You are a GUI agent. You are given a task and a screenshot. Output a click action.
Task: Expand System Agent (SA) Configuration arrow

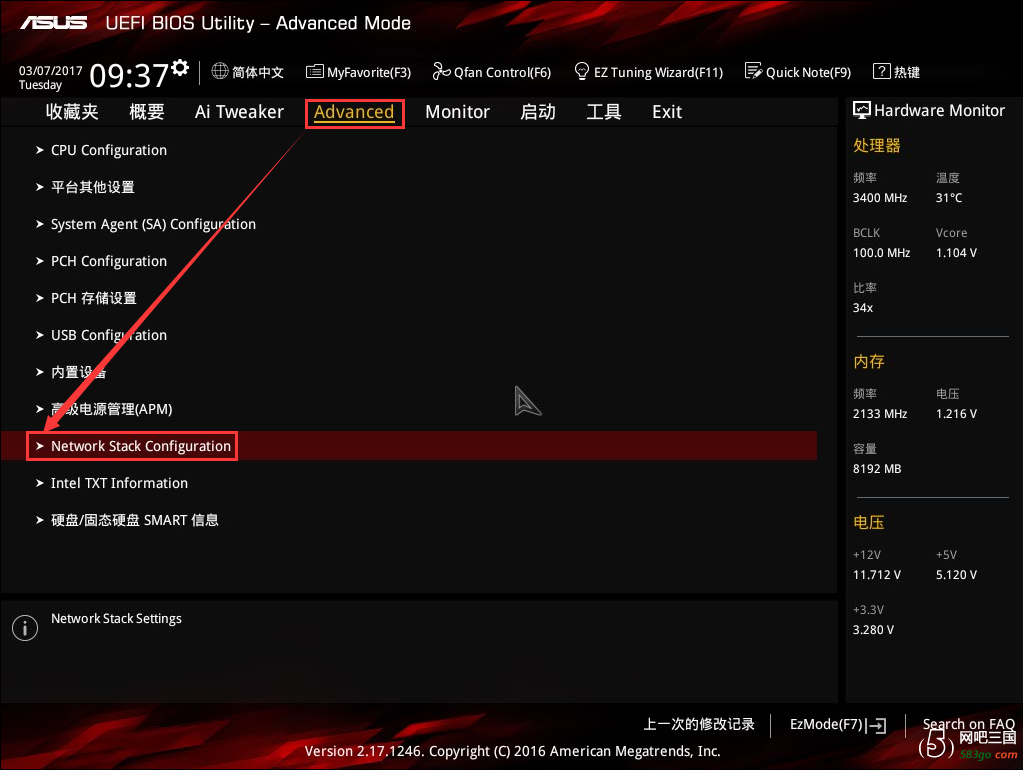(x=40, y=224)
